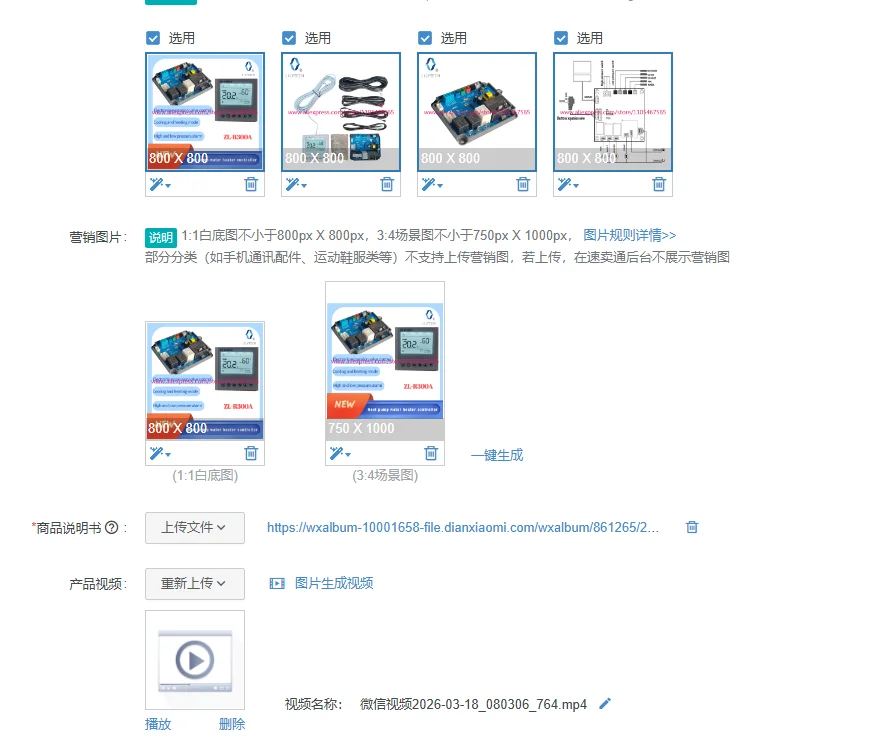Edit the video name with pencil icon
Image resolution: width=869 pixels, height=737 pixels.
(x=605, y=704)
